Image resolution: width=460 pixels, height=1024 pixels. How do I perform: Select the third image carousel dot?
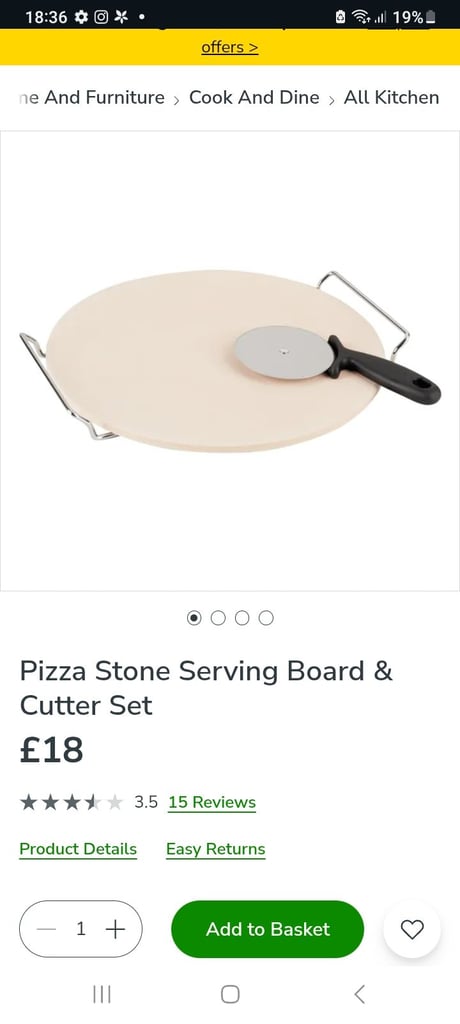[242, 618]
